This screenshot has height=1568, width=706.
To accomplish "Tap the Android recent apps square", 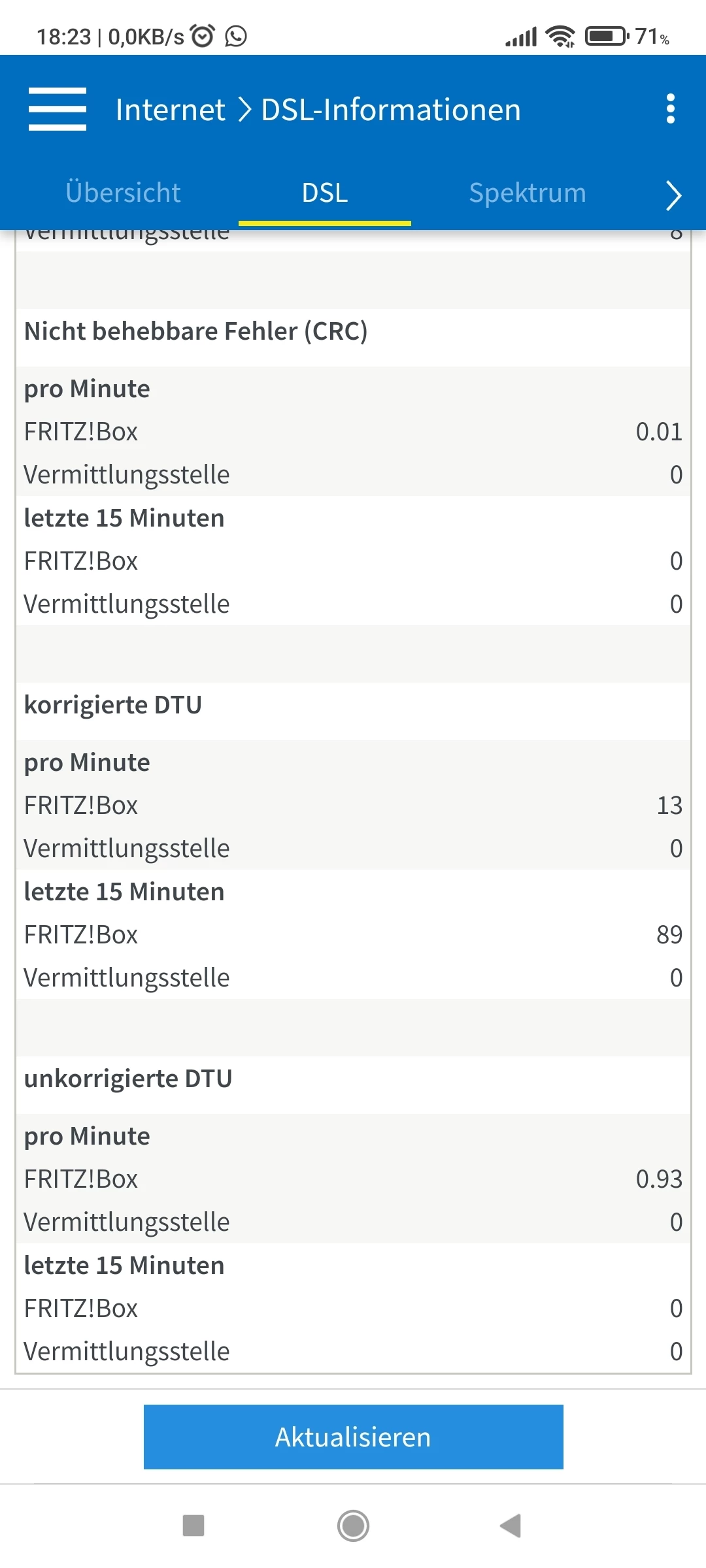I will [193, 1526].
